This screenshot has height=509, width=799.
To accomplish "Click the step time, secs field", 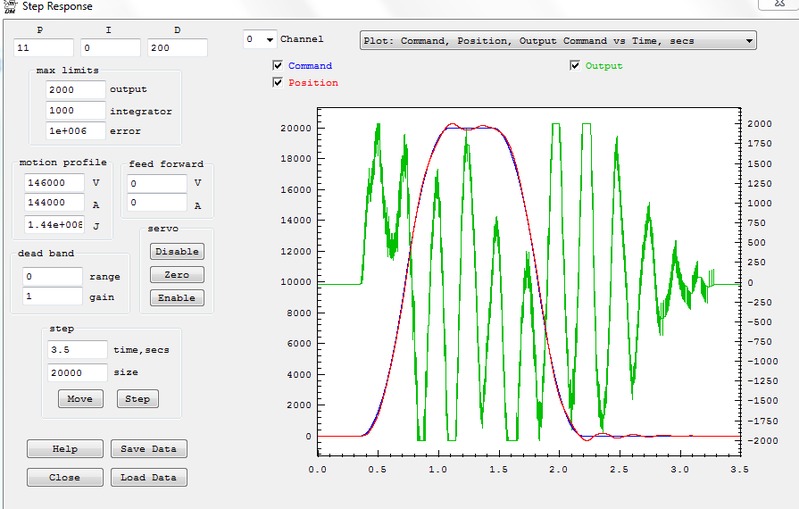I will [x=76, y=350].
